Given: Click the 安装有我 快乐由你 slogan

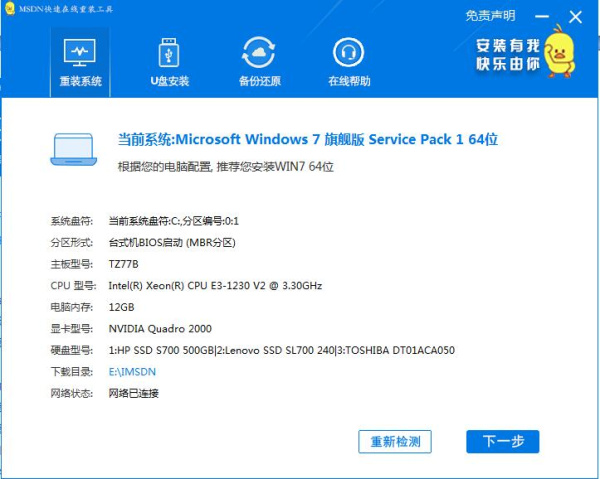Looking at the screenshot, I should point(508,55).
